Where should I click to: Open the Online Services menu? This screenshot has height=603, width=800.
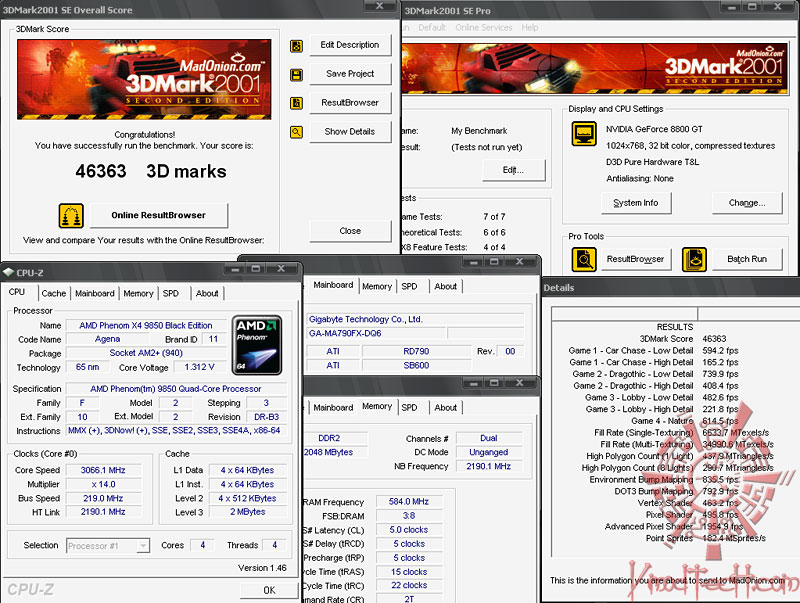(484, 28)
